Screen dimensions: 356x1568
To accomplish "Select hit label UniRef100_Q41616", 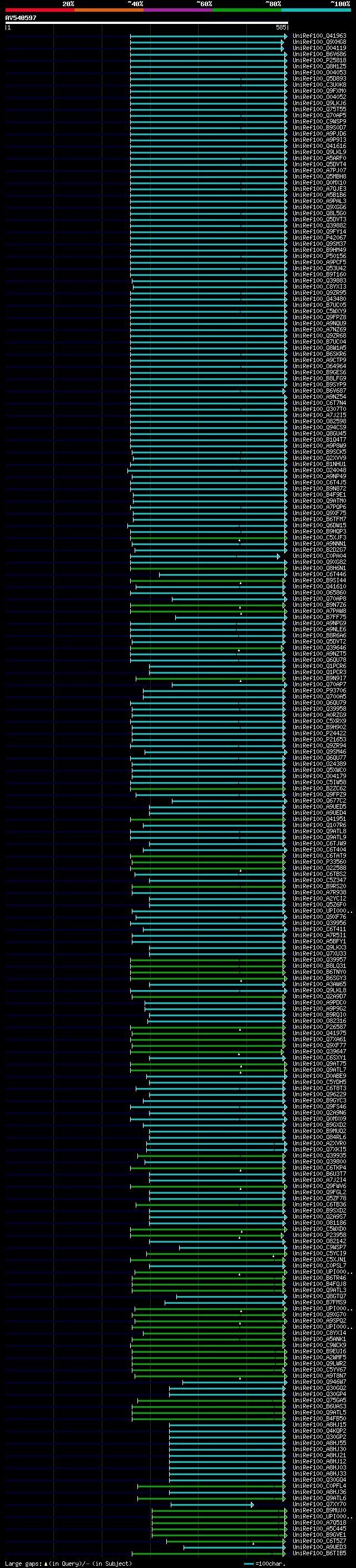I will click(319, 146).
